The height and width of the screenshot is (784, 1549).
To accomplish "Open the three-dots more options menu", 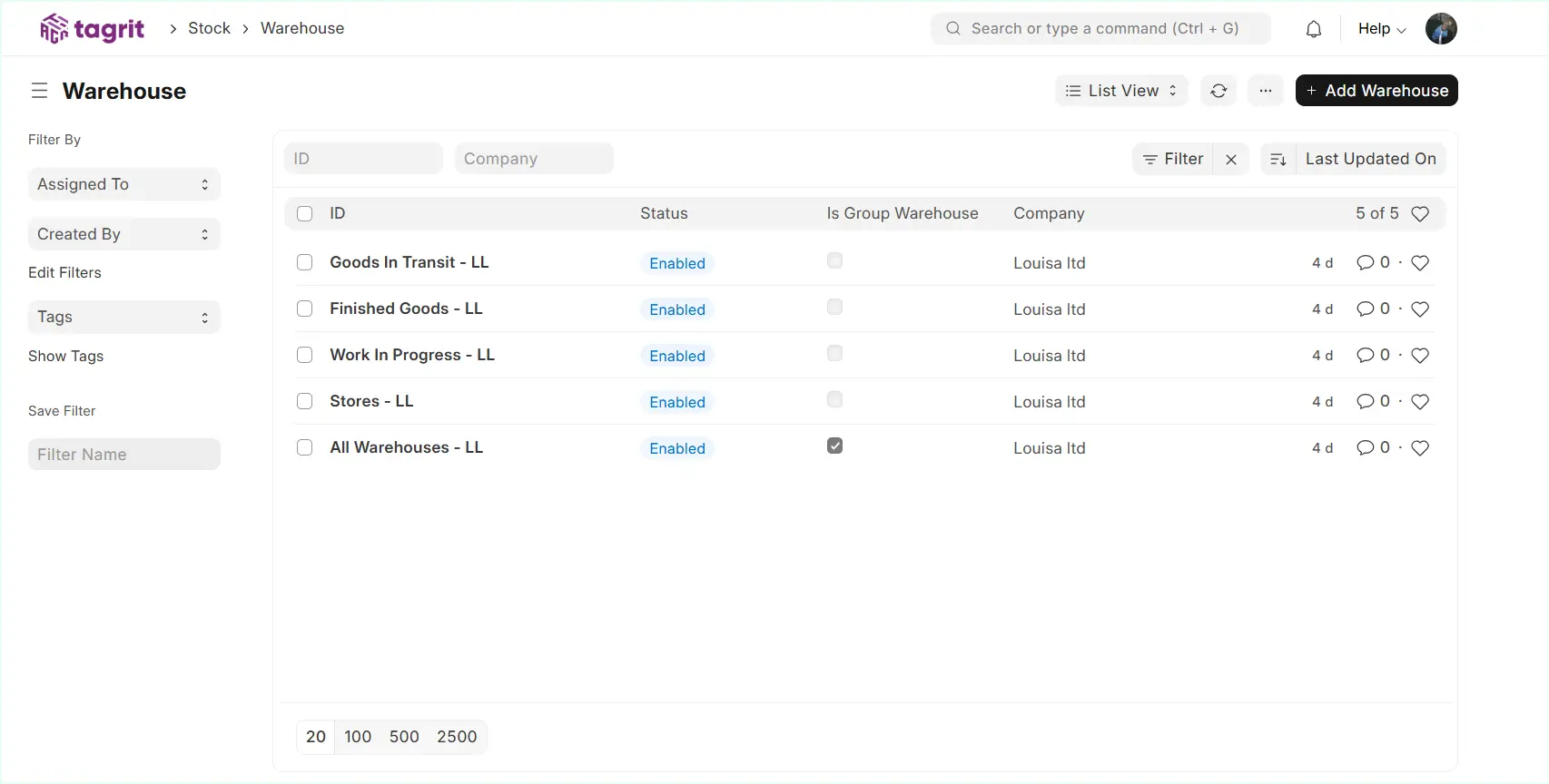I will 1265,91.
